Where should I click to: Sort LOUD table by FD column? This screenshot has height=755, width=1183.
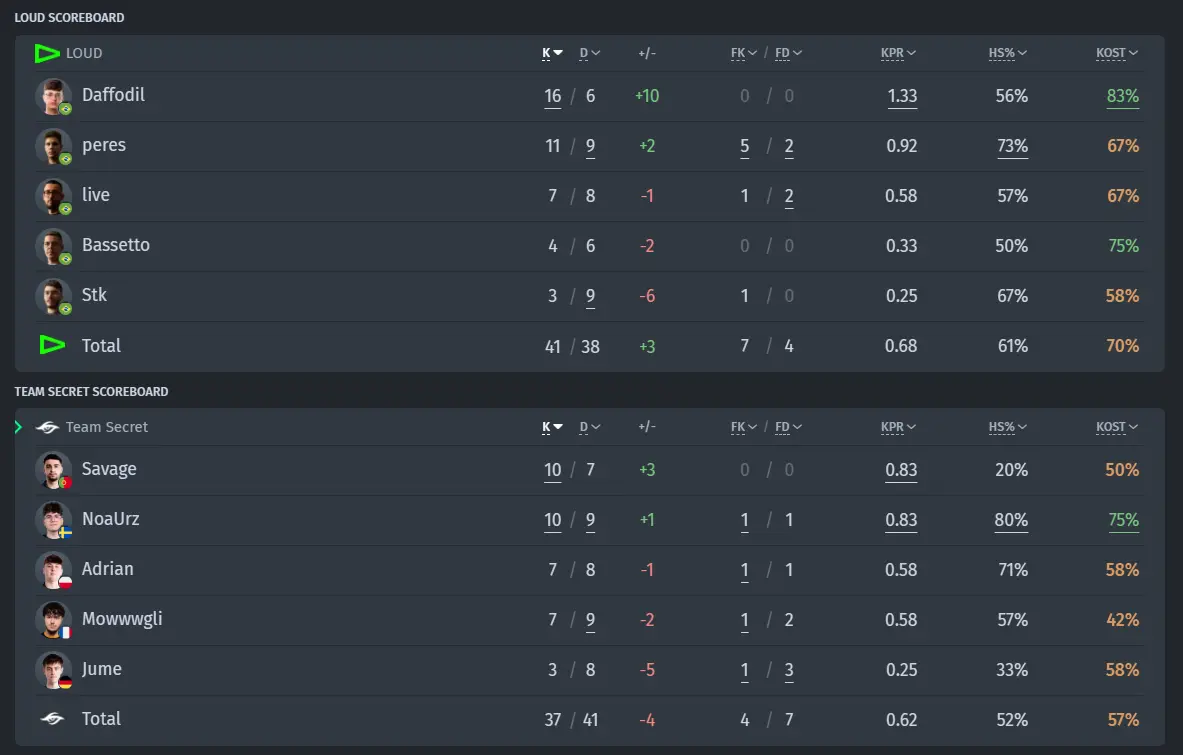point(788,54)
